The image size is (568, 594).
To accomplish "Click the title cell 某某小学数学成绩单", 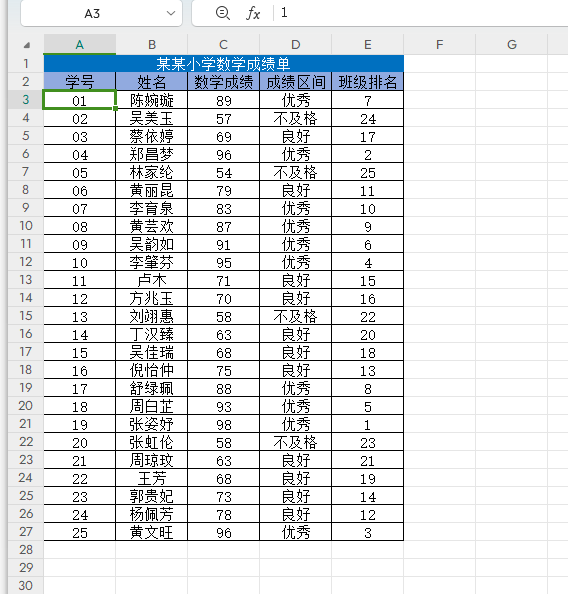I will pos(224,64).
